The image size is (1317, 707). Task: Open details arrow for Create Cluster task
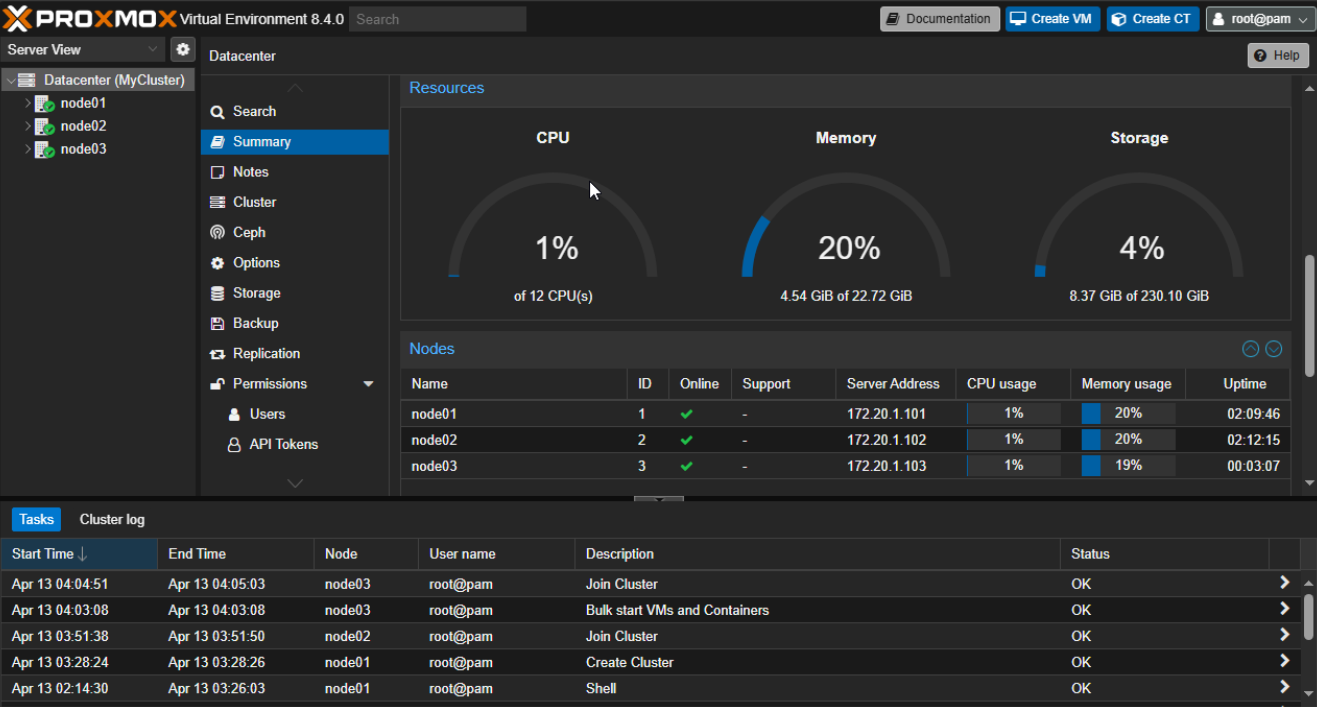[1284, 661]
